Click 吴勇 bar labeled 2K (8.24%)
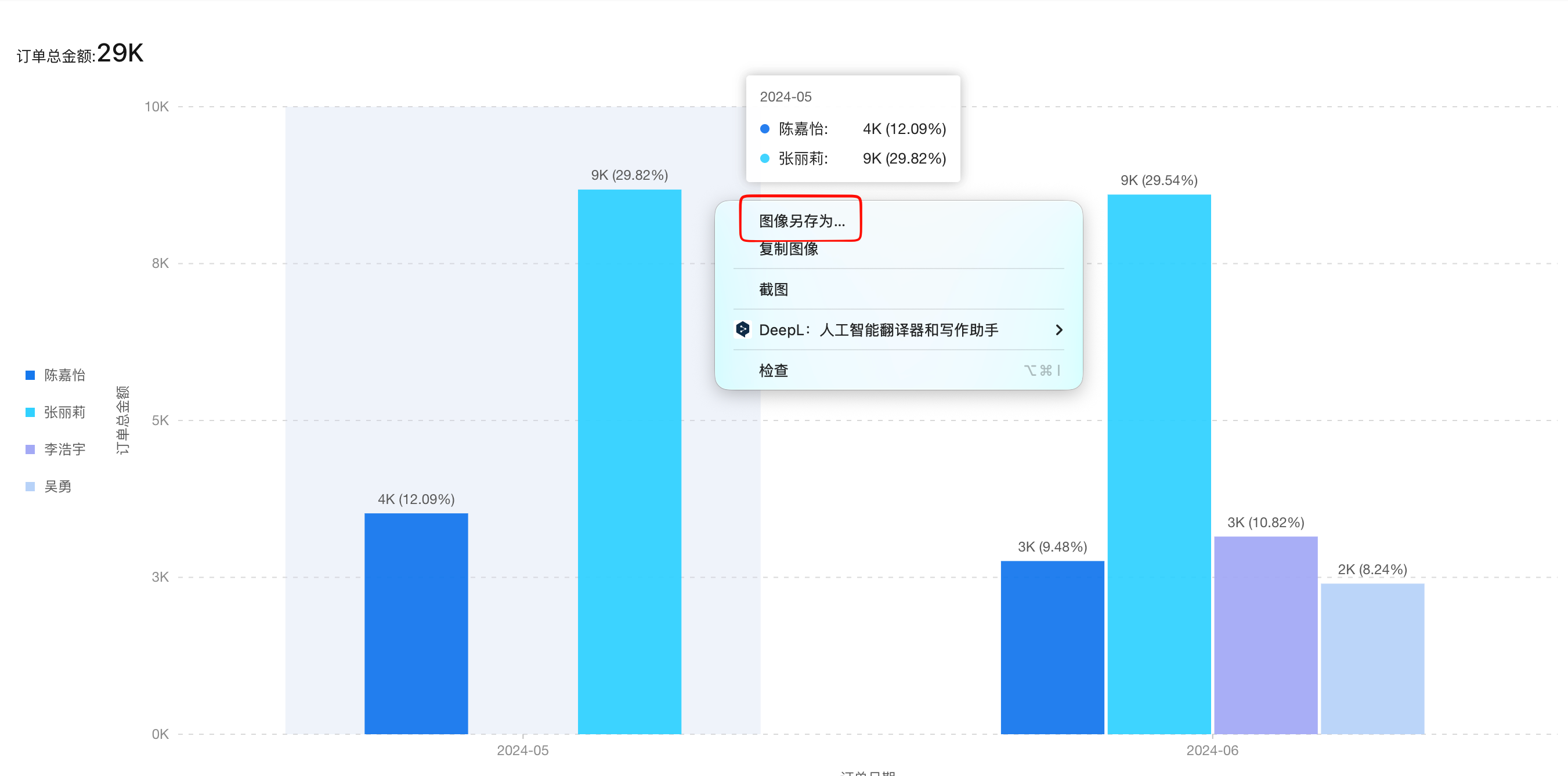This screenshot has height=776, width=1568. 1372,658
